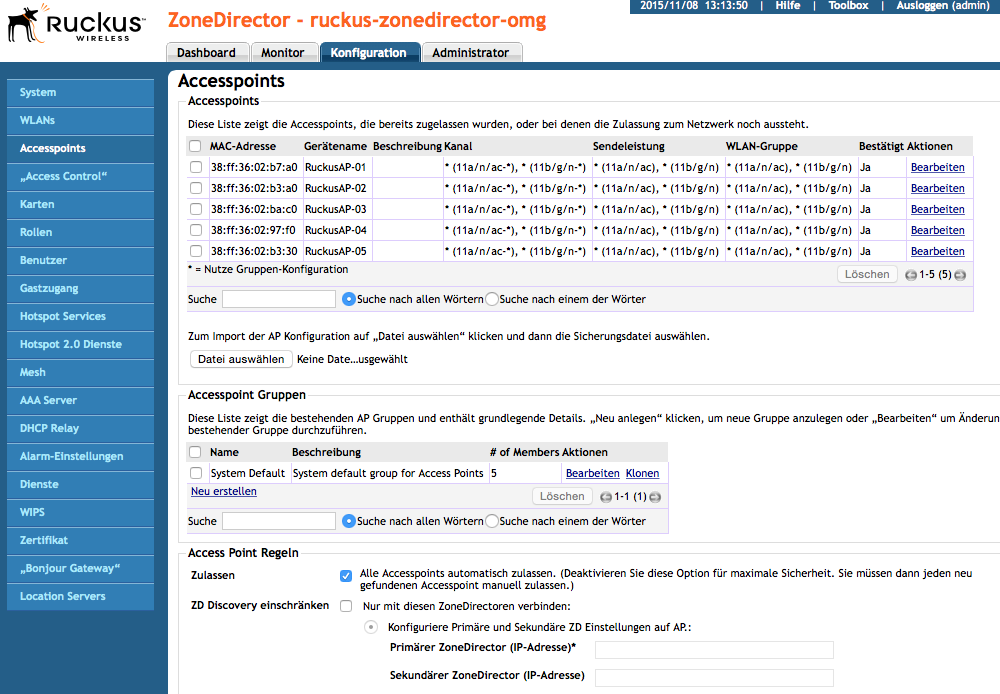Switch to the Monitor tab
Viewport: 1000px width, 694px height.
point(283,53)
